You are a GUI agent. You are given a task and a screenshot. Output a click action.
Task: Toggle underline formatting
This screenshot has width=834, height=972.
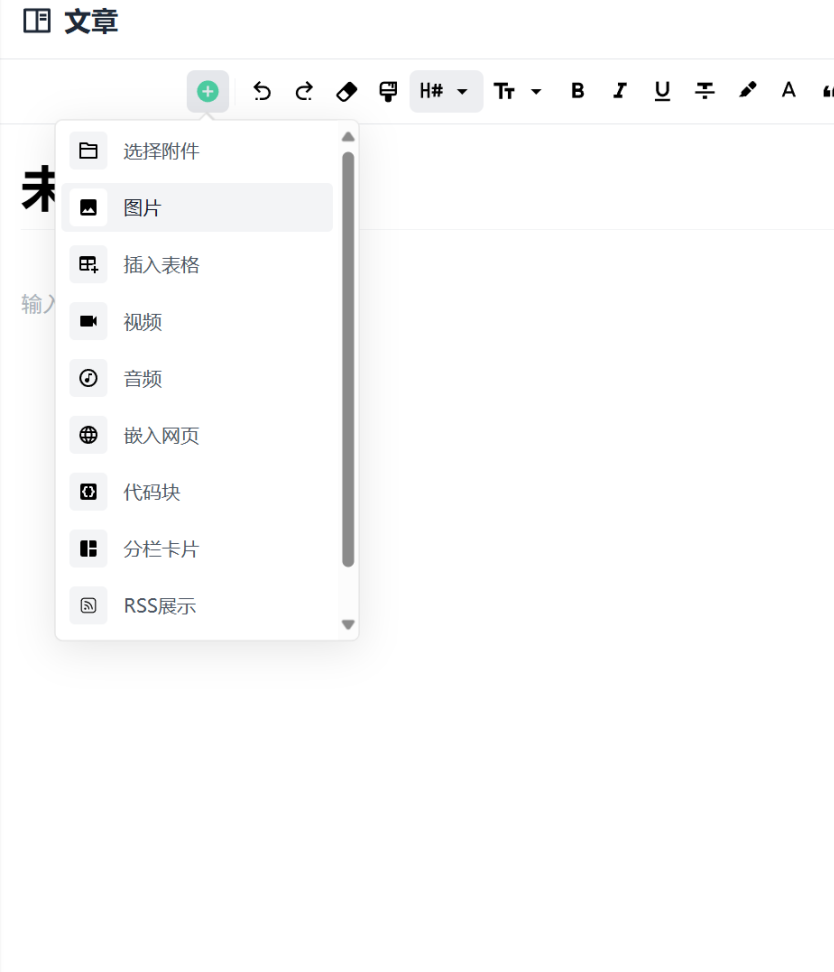(662, 91)
